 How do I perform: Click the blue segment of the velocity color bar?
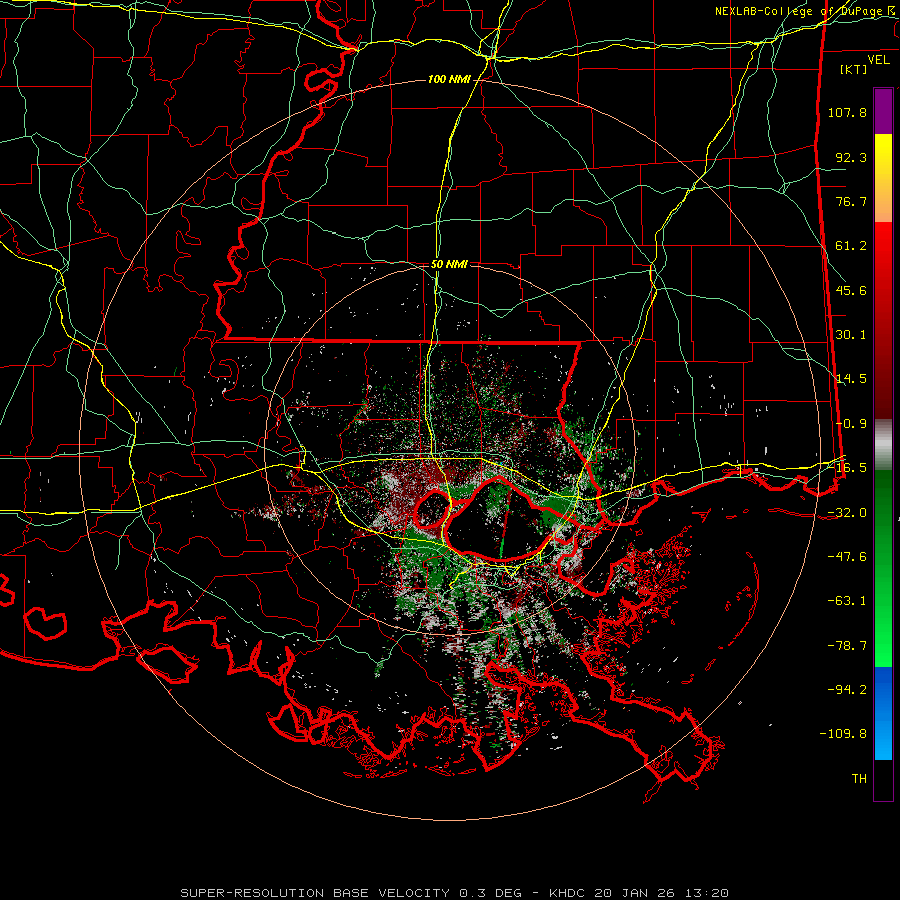click(x=883, y=713)
